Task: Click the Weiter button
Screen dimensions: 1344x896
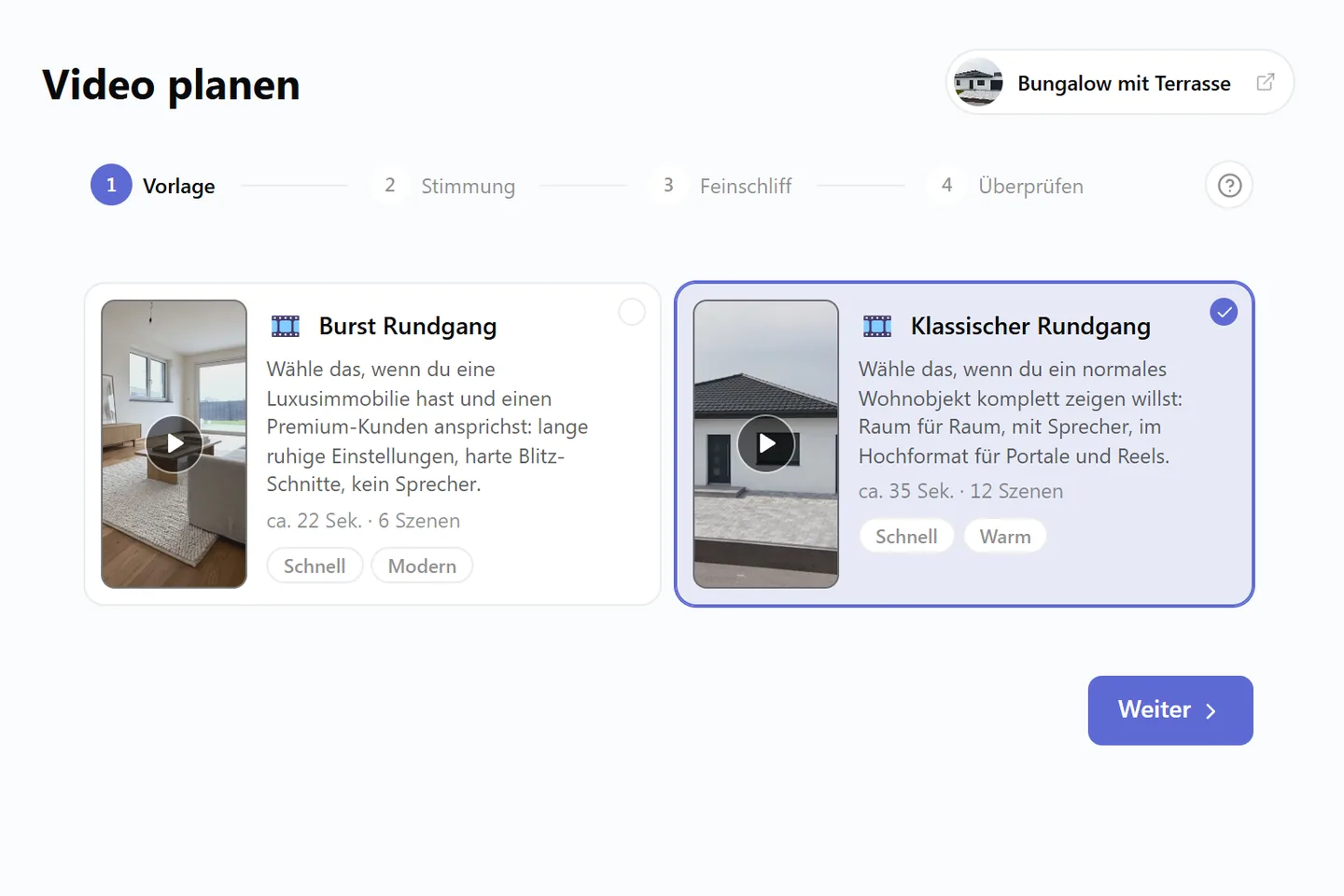Action: click(1170, 710)
